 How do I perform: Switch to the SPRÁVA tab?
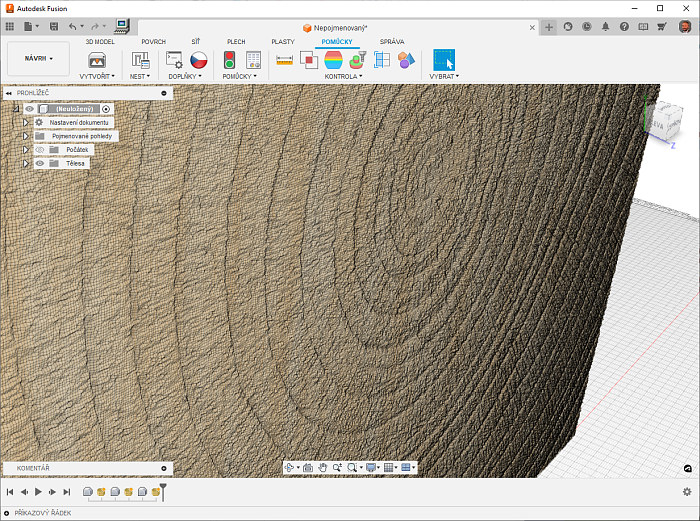click(x=392, y=42)
